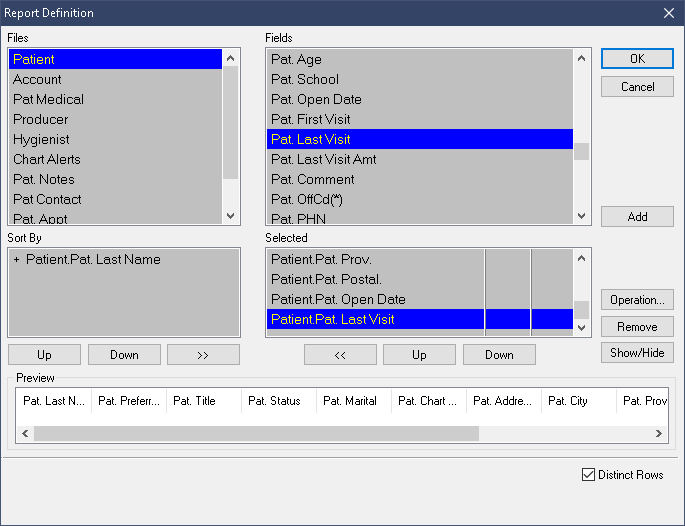Remove the selected field
The width and height of the screenshot is (685, 526).
637,327
